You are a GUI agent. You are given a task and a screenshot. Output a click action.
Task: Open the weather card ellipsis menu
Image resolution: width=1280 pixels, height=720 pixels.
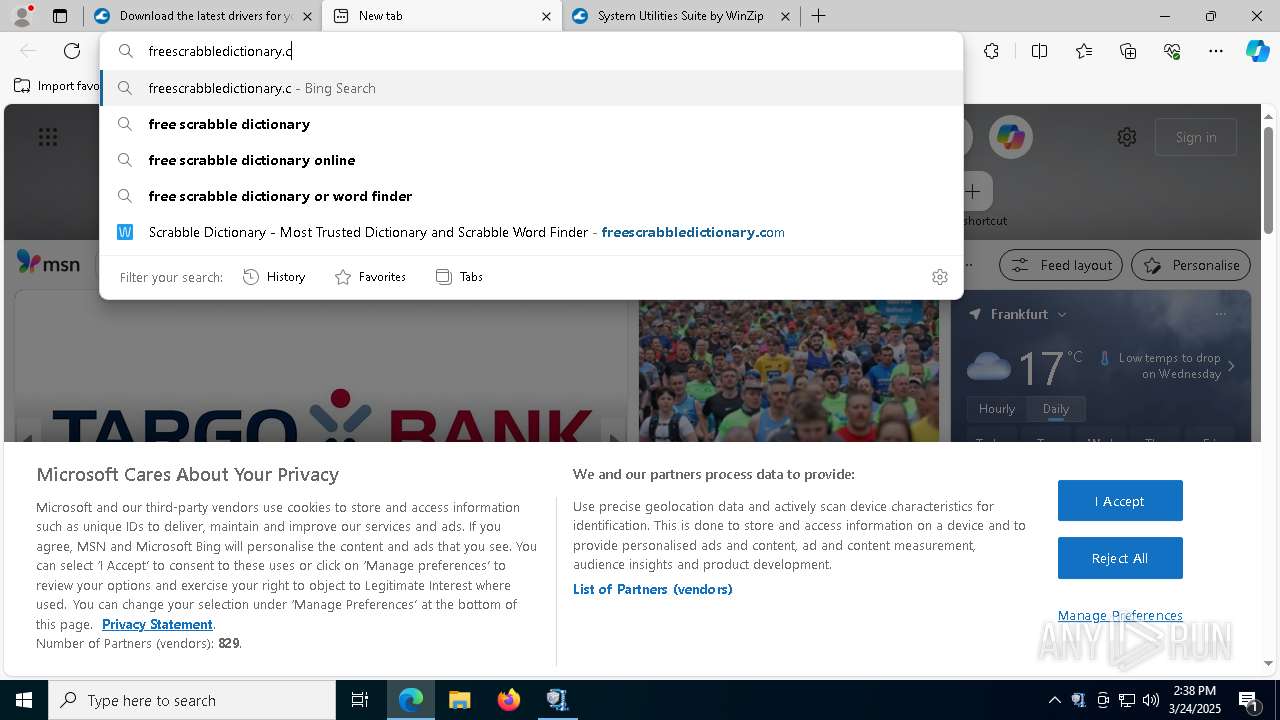pos(1220,314)
